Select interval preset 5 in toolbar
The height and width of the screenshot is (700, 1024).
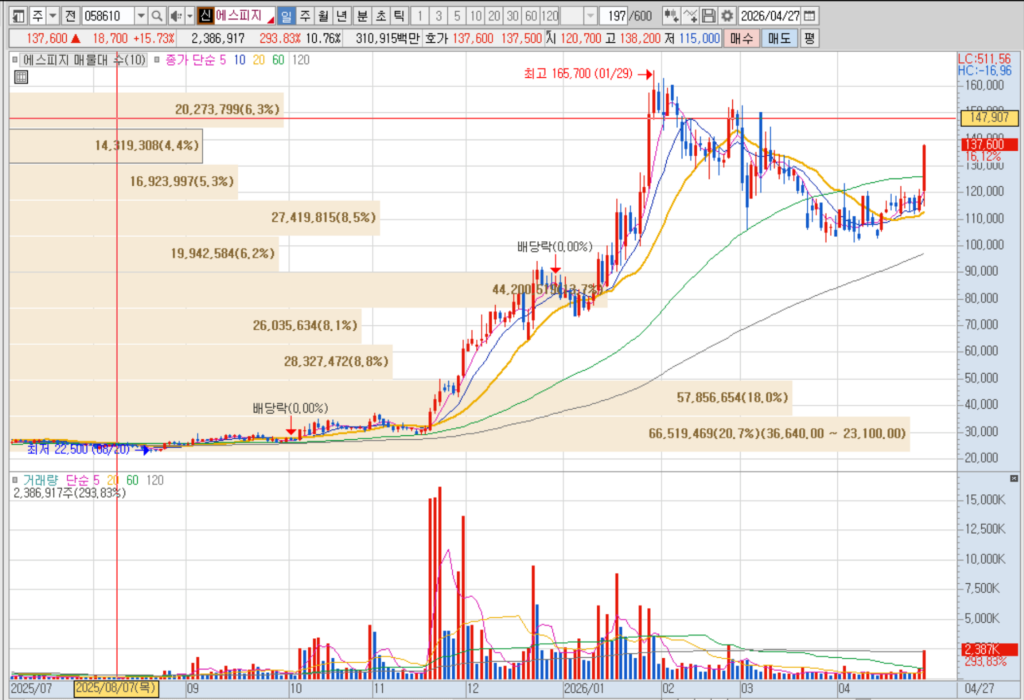[457, 16]
